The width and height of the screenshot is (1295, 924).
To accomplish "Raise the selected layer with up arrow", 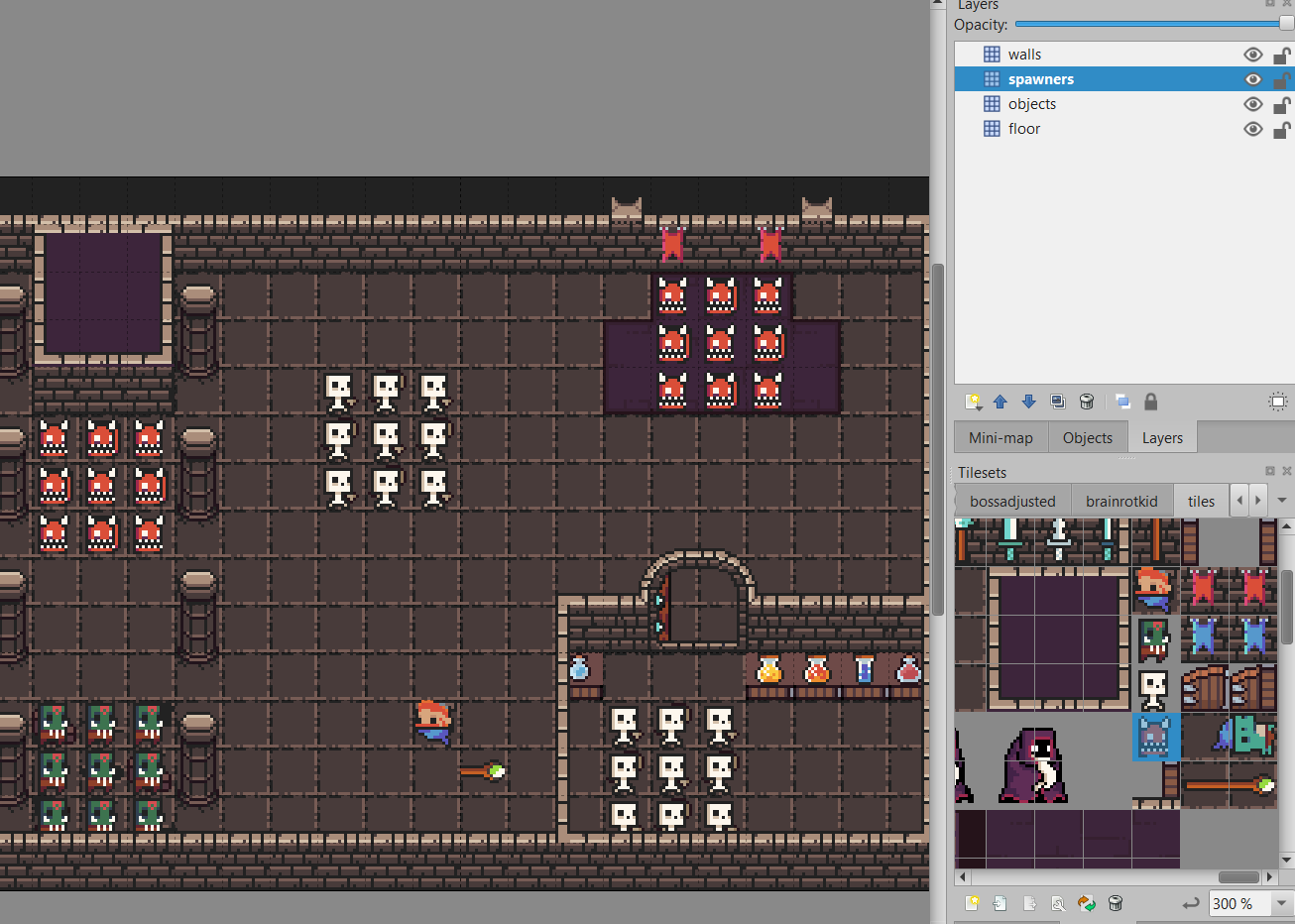I will [x=1001, y=402].
